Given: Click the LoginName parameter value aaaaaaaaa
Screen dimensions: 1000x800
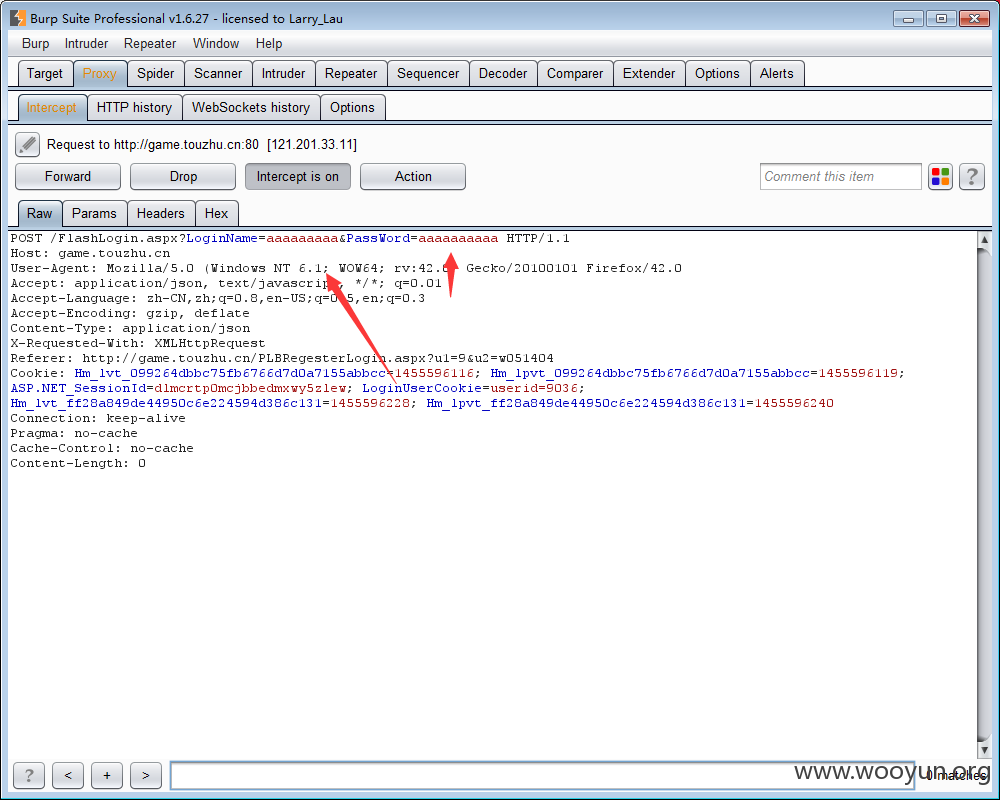Looking at the screenshot, I should pyautogui.click(x=302, y=239).
